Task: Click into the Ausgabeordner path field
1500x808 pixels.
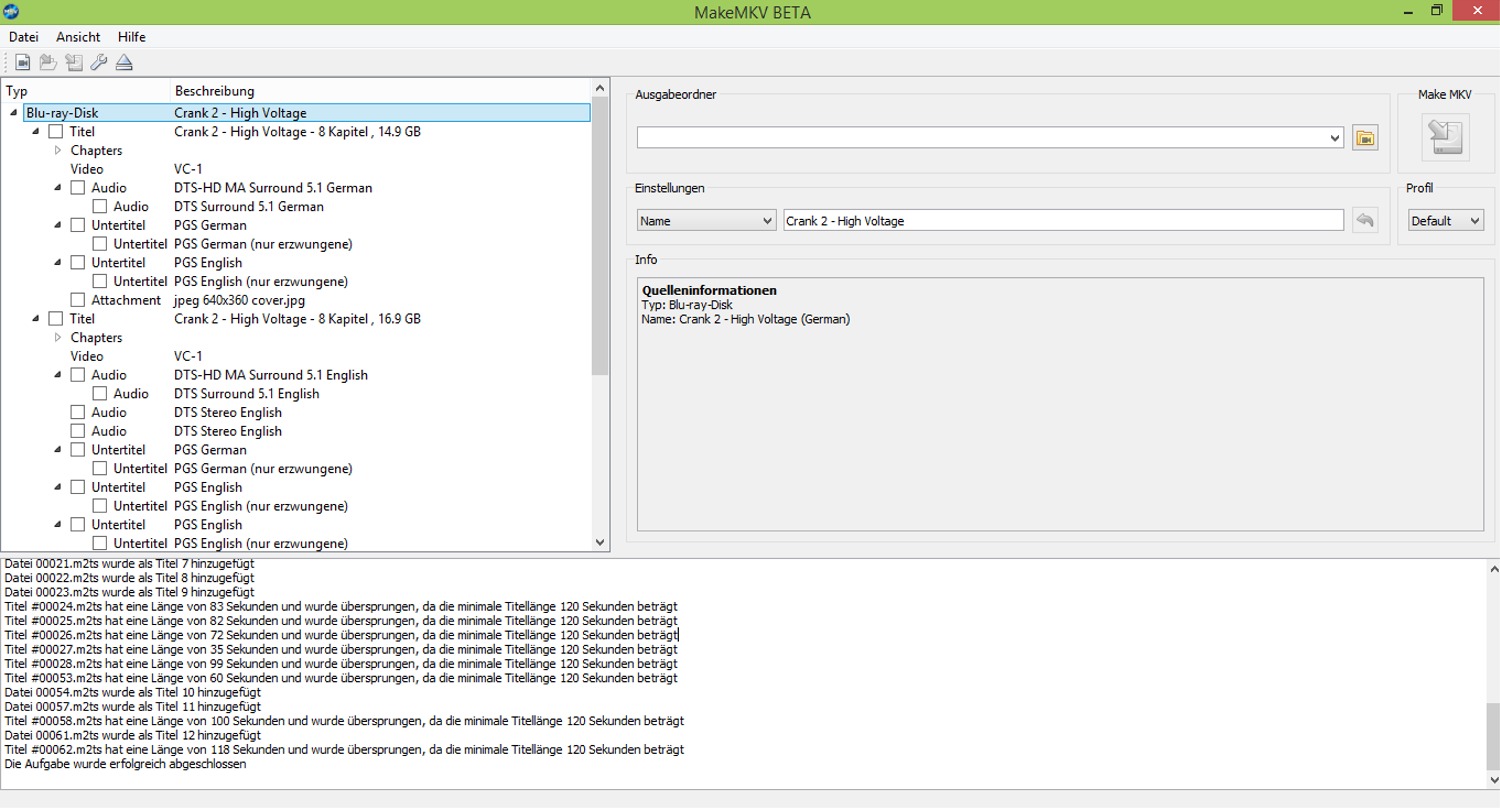Action: [x=983, y=138]
